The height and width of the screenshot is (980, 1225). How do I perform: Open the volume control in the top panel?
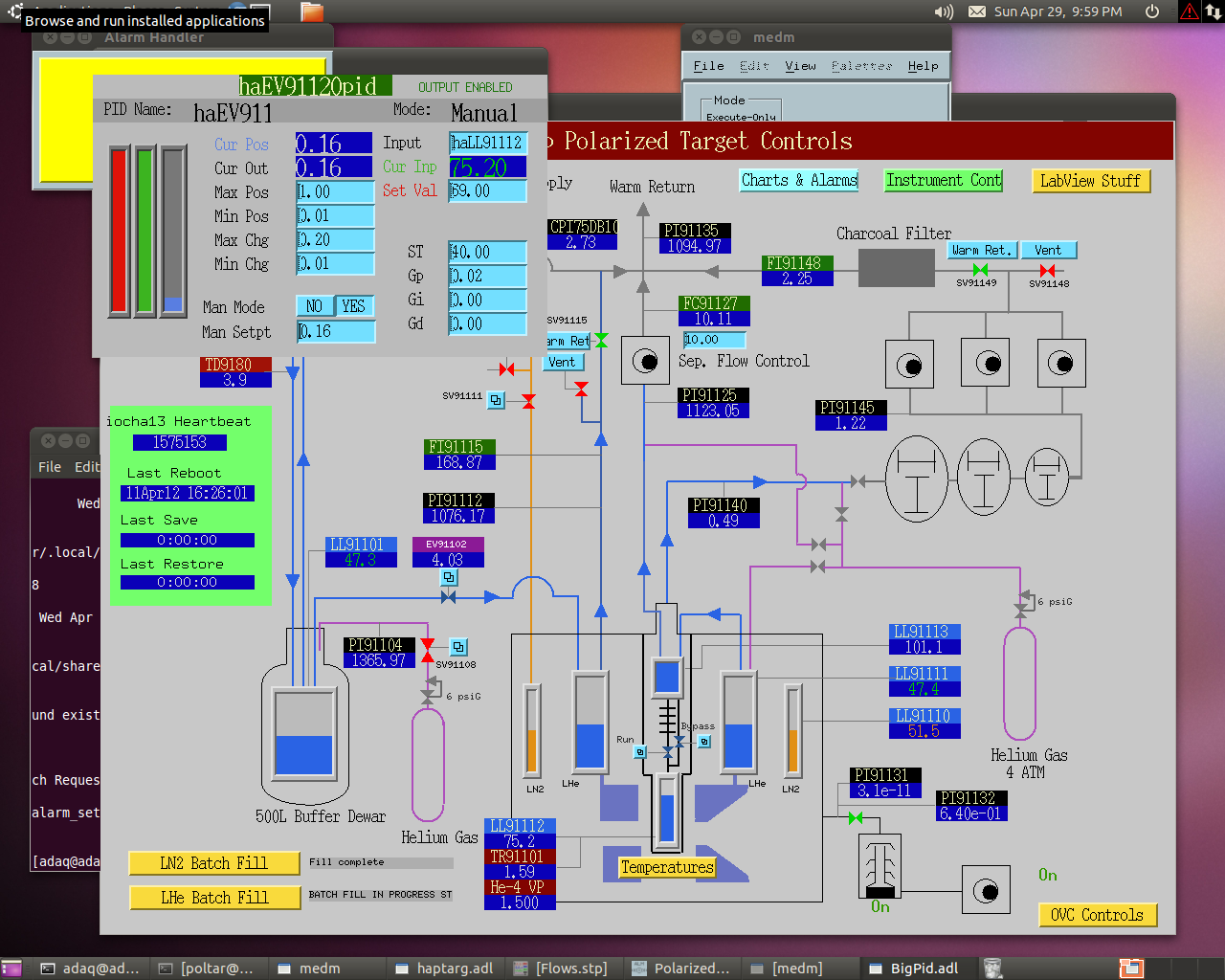(x=944, y=11)
